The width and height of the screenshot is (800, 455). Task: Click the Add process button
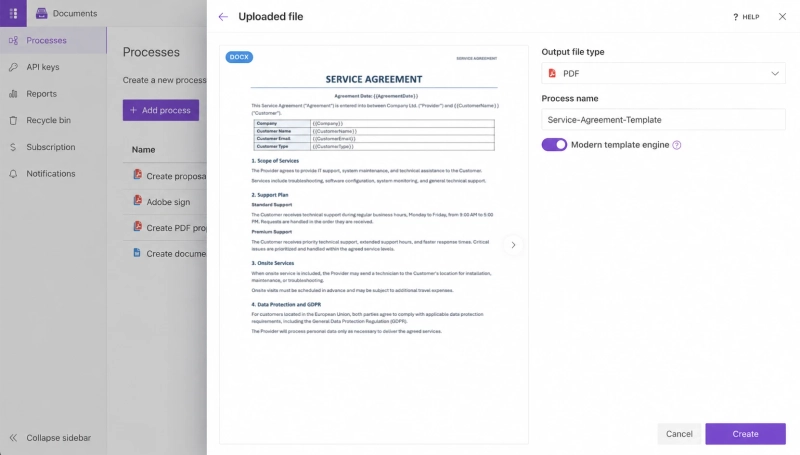click(161, 110)
